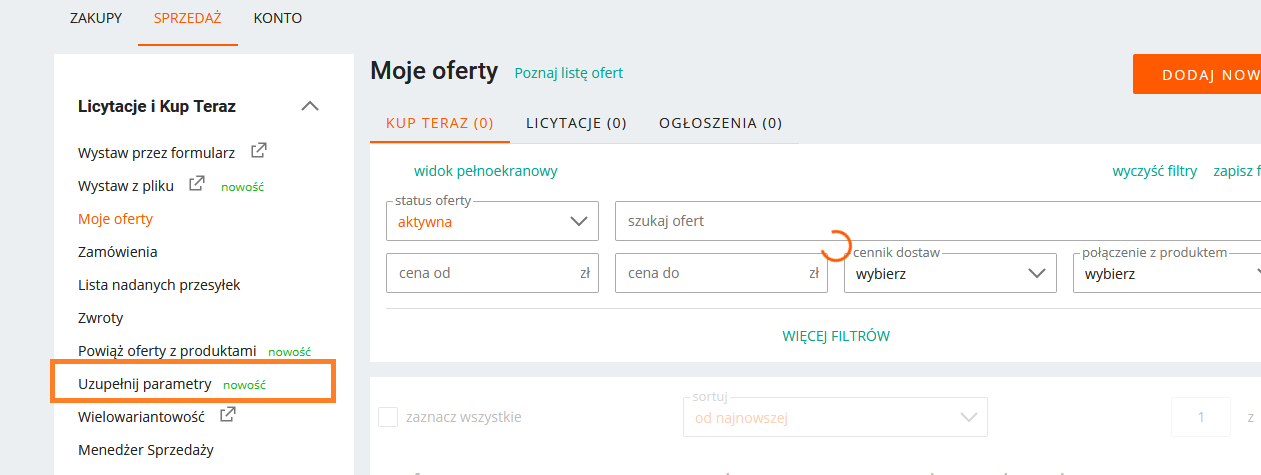Click the szukaj ofert search field
This screenshot has height=475, width=1261.
click(x=935, y=221)
